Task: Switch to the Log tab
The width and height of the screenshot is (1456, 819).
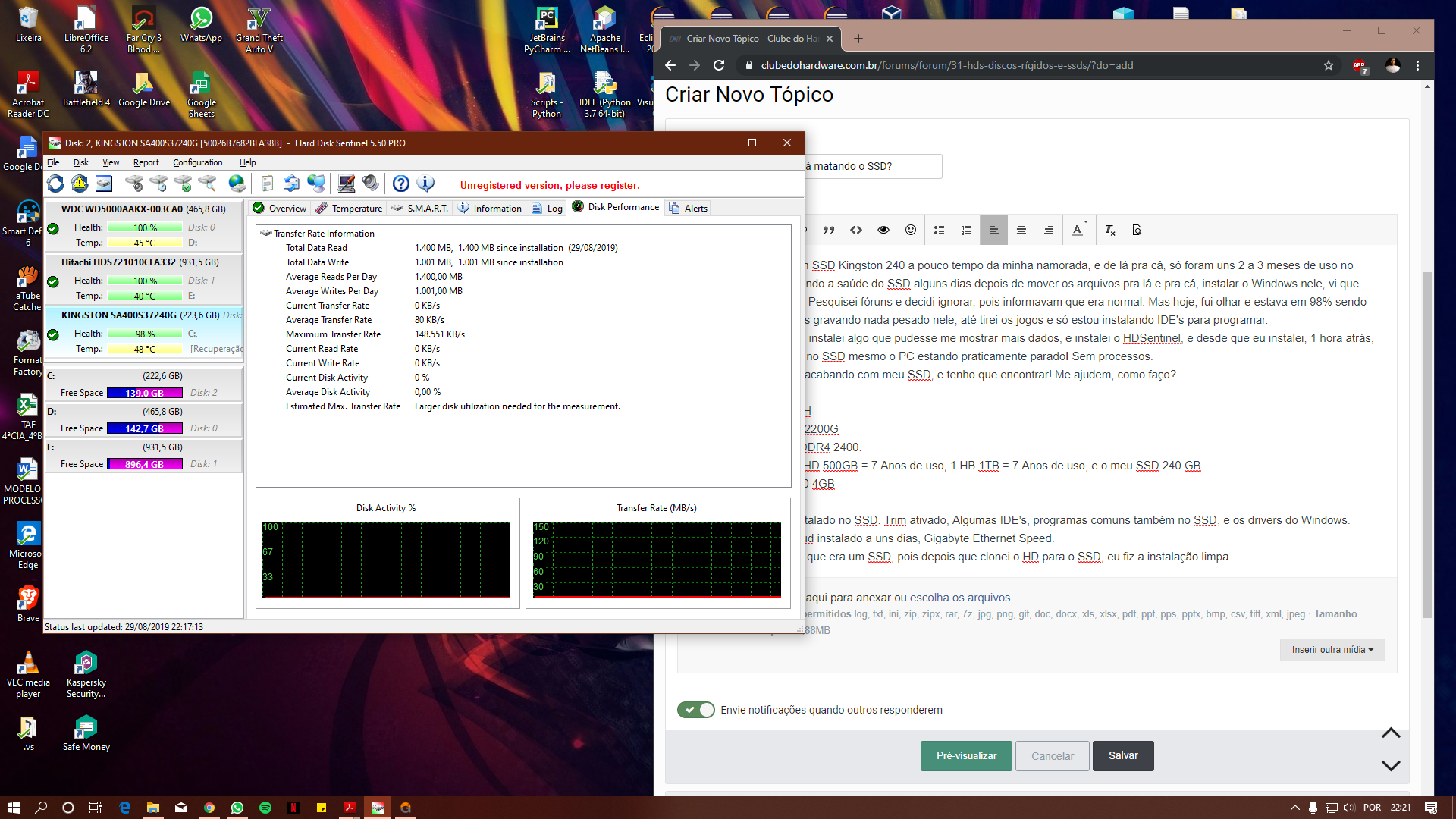Action: (x=548, y=208)
